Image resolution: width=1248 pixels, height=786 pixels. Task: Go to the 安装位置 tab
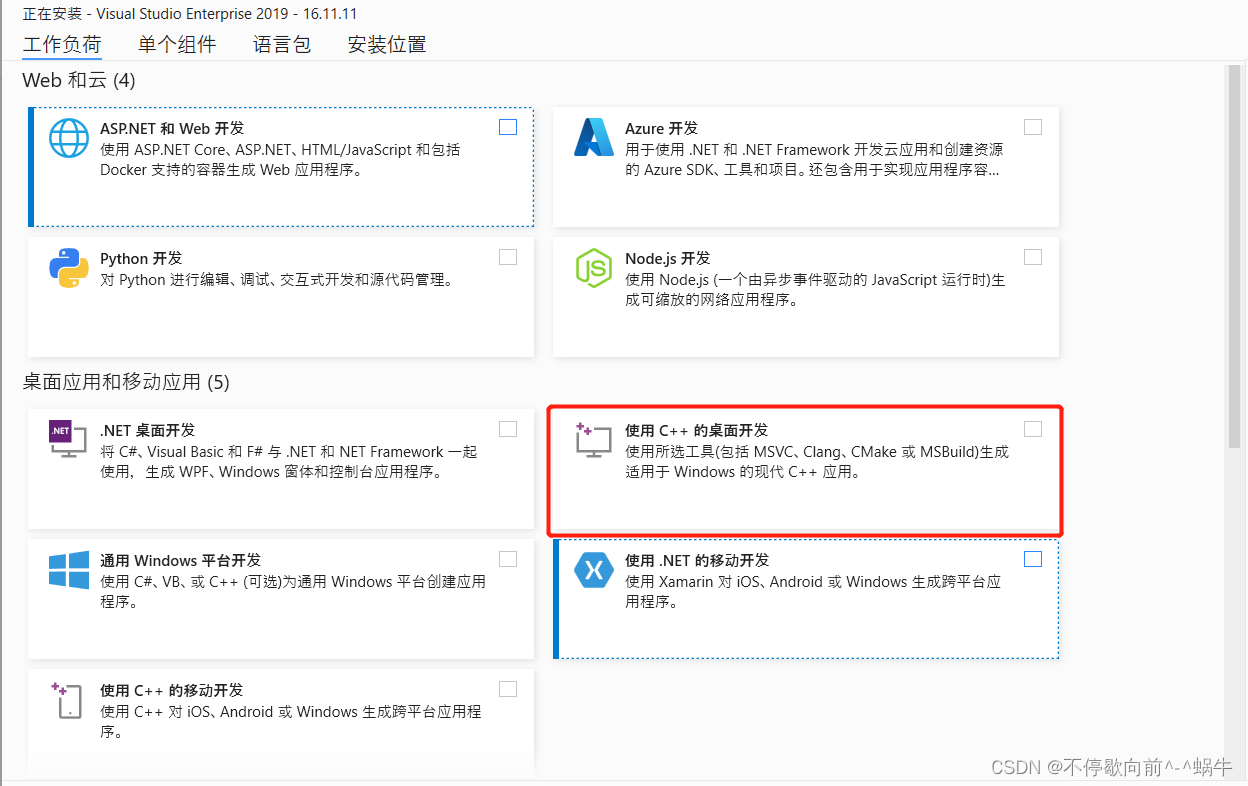coord(386,44)
